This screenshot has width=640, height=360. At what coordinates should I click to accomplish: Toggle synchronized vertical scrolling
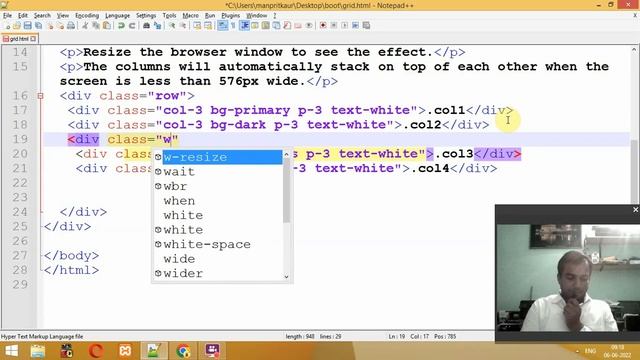[197, 25]
